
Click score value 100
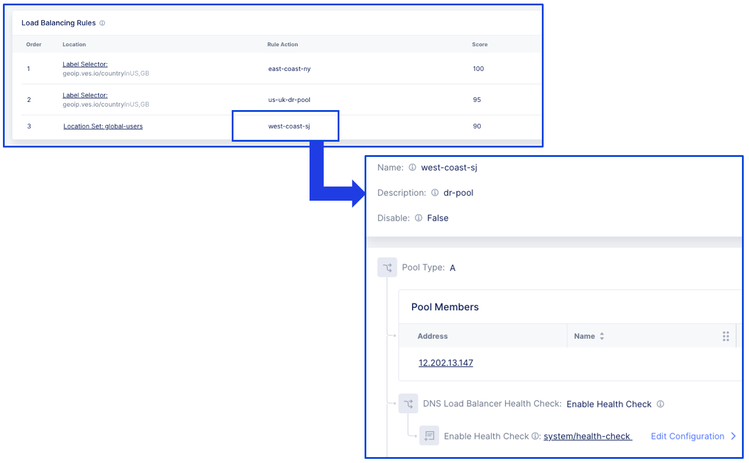tap(478, 69)
